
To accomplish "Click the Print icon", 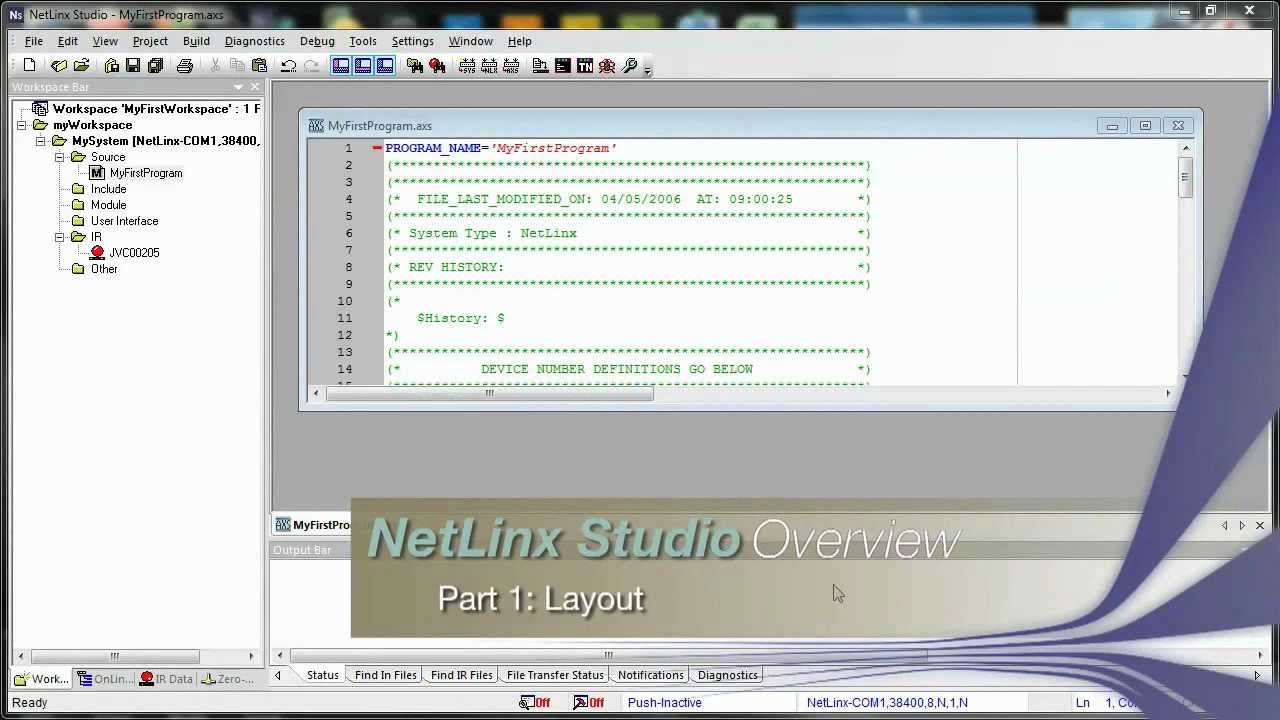I will (x=185, y=66).
